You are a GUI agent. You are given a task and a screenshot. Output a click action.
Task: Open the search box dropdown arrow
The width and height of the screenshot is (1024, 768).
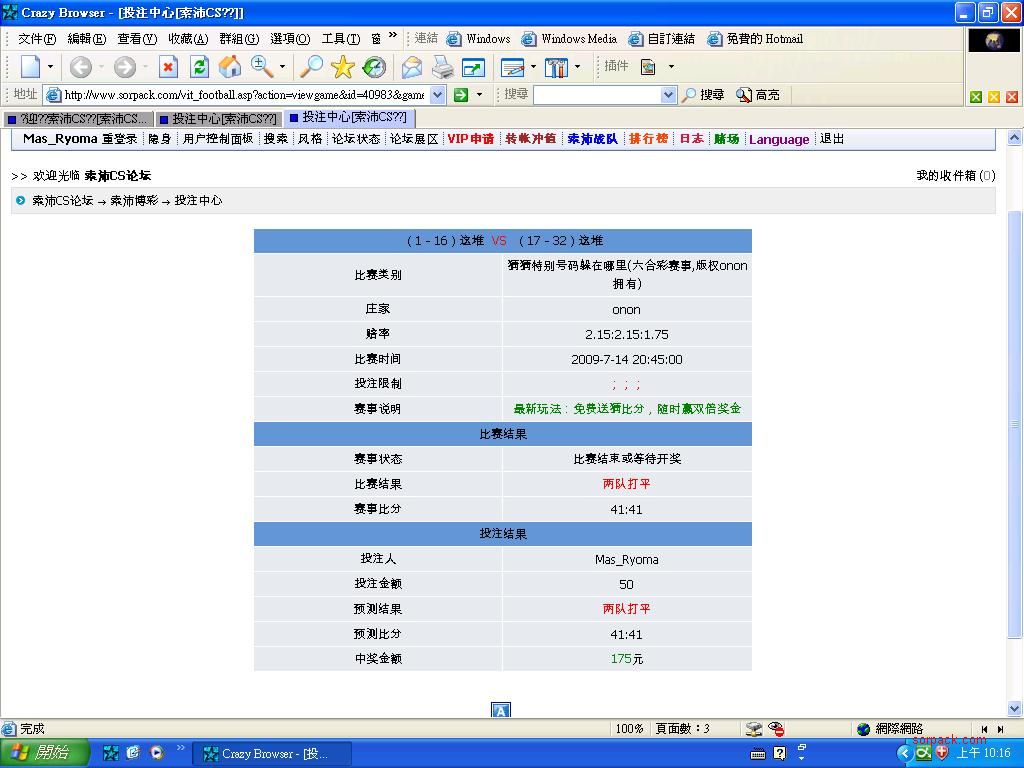click(669, 95)
